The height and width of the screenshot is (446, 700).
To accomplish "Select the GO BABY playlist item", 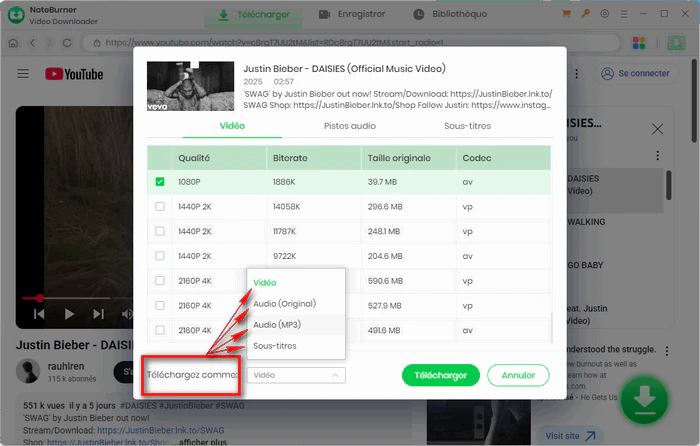I will (585, 265).
